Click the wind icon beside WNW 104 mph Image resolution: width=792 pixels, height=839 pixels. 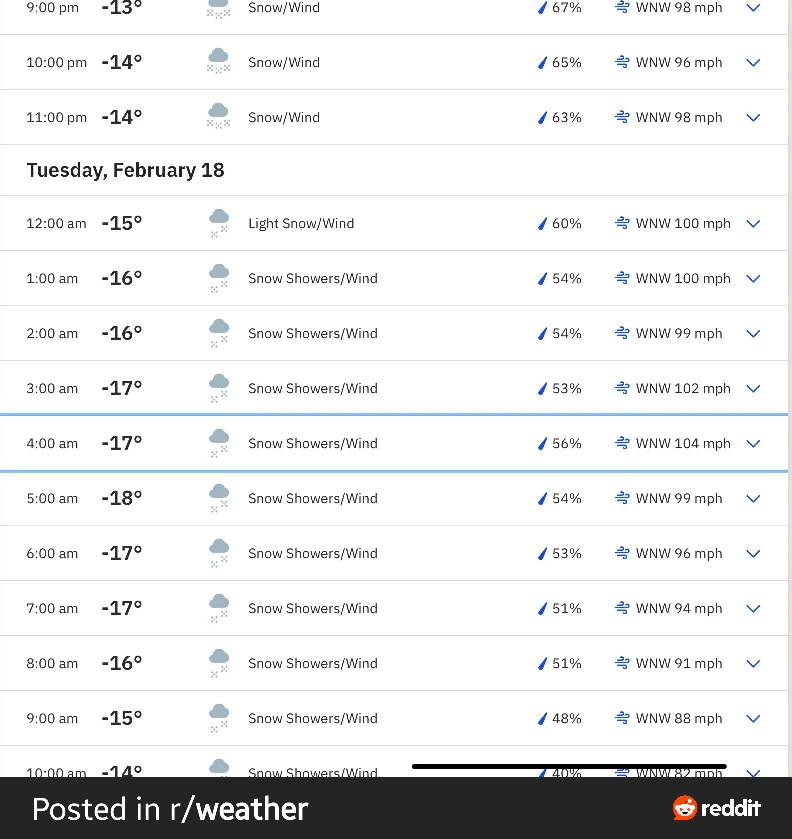click(622, 443)
